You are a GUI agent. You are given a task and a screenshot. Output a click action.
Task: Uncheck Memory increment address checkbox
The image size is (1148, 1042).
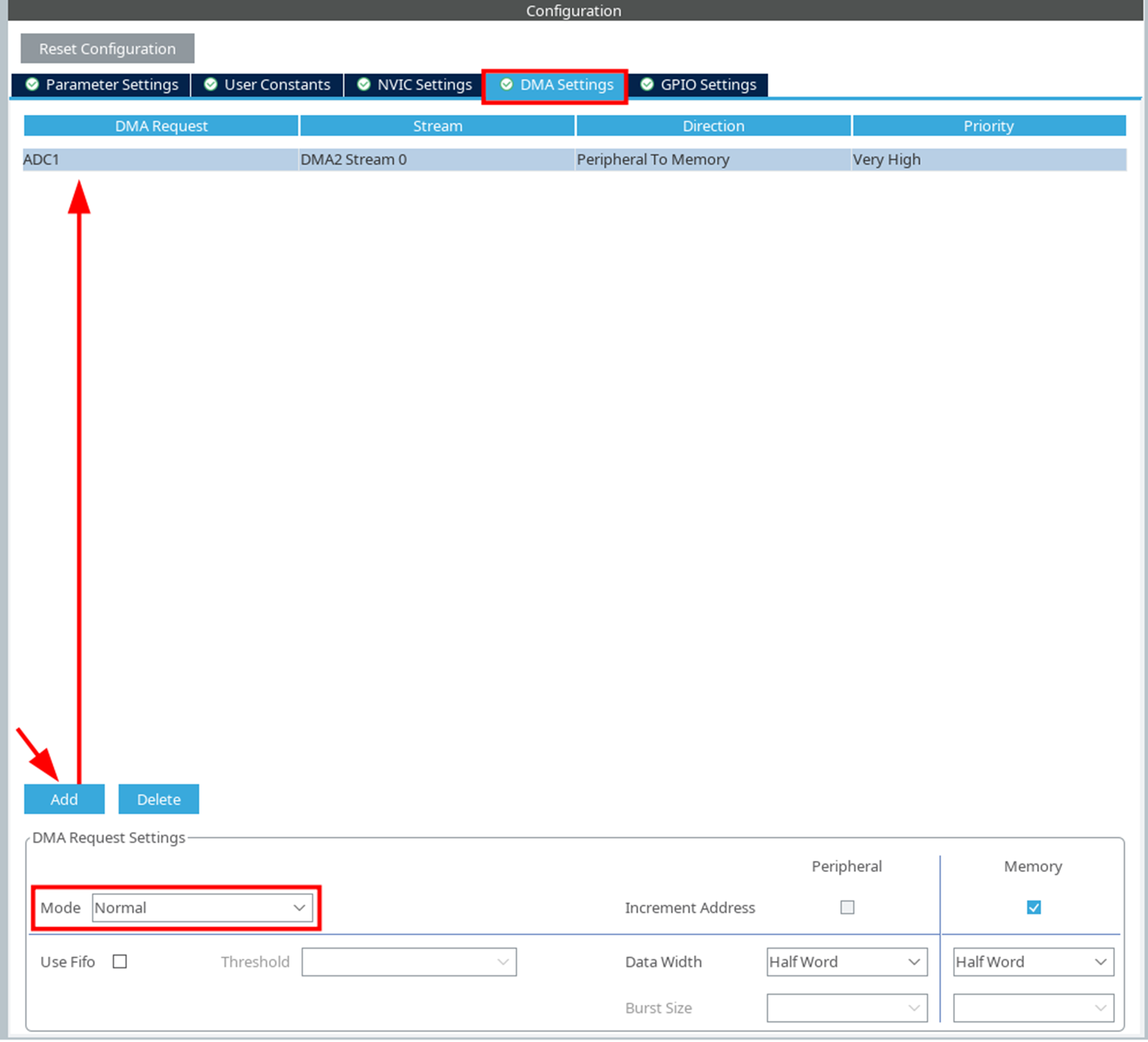[x=1033, y=907]
